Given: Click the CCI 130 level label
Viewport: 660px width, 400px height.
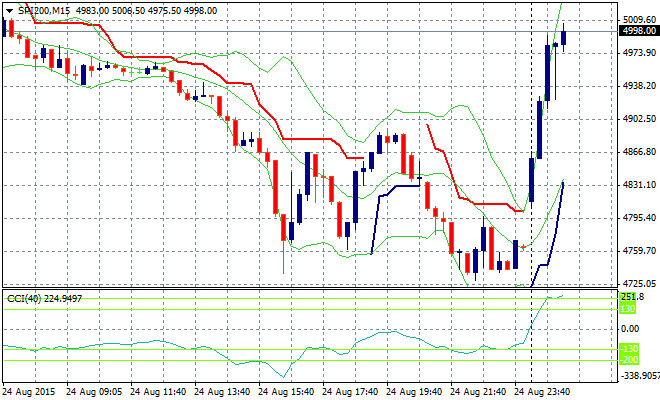Looking at the screenshot, I should point(628,309).
